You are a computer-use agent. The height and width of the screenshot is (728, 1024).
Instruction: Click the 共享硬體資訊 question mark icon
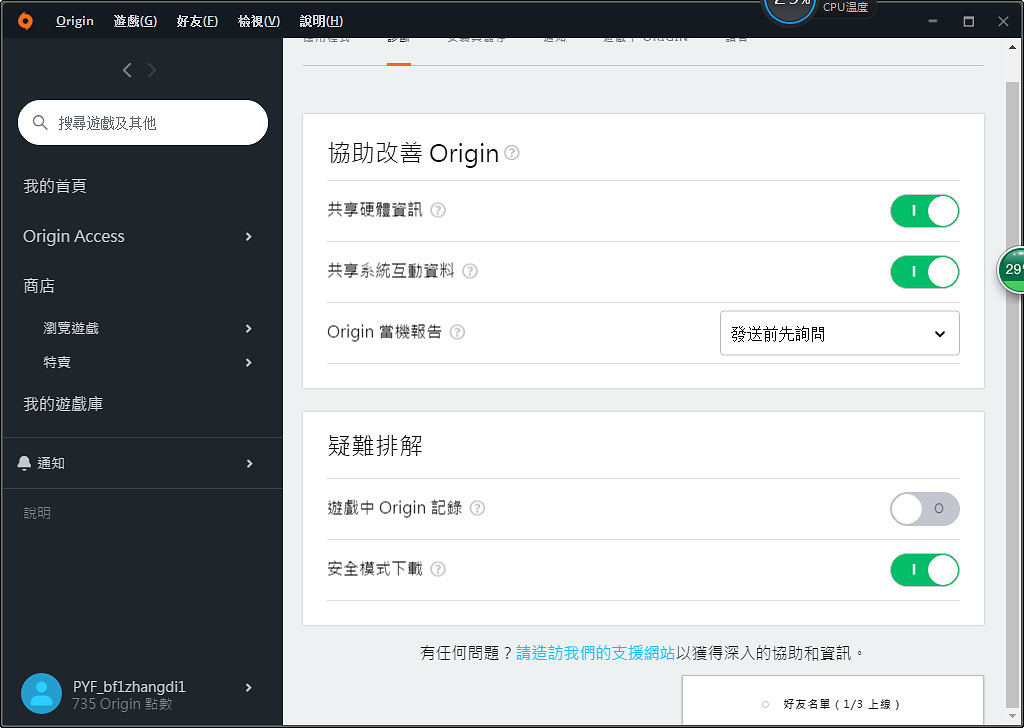click(x=438, y=210)
